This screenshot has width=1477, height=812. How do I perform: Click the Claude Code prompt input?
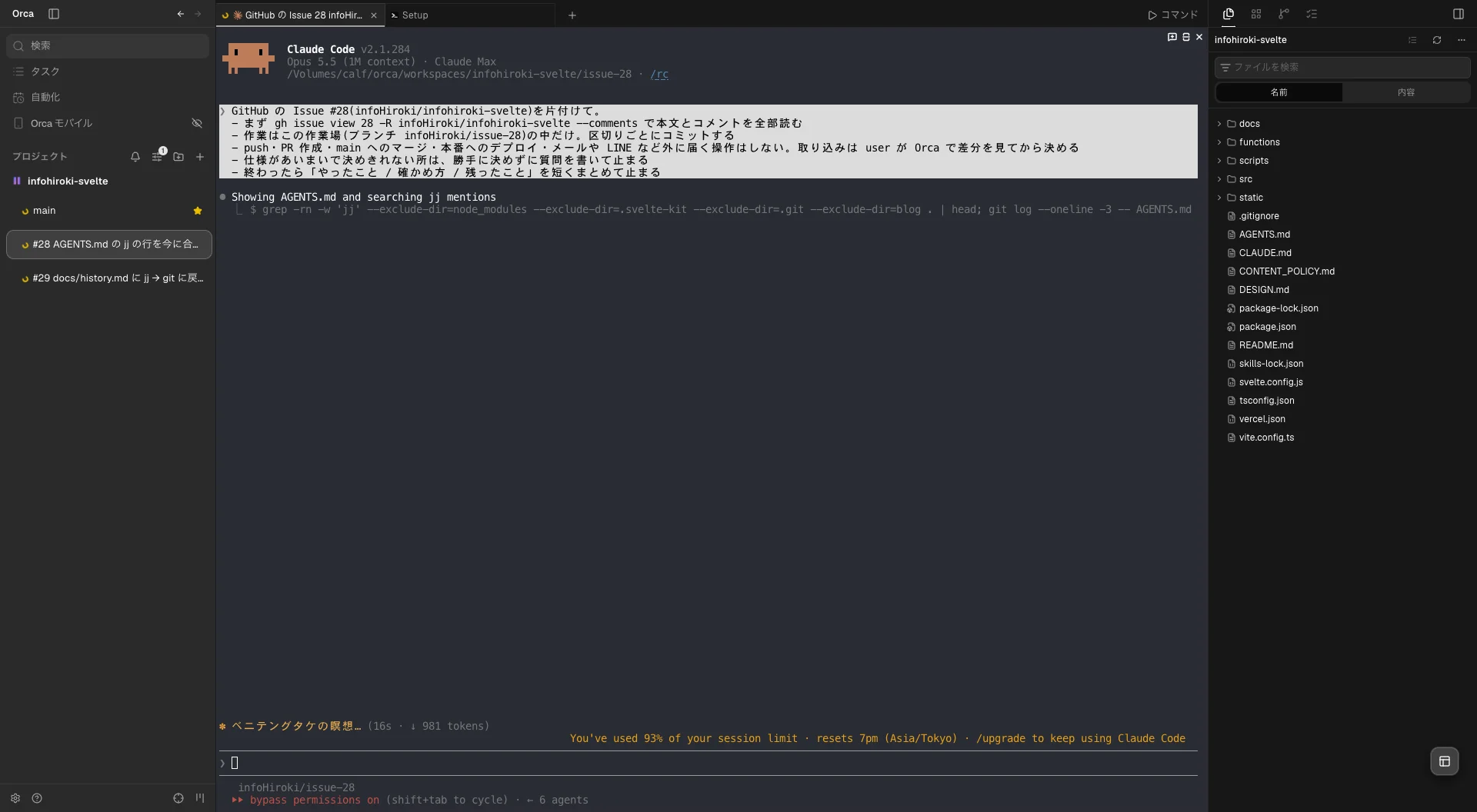point(708,764)
